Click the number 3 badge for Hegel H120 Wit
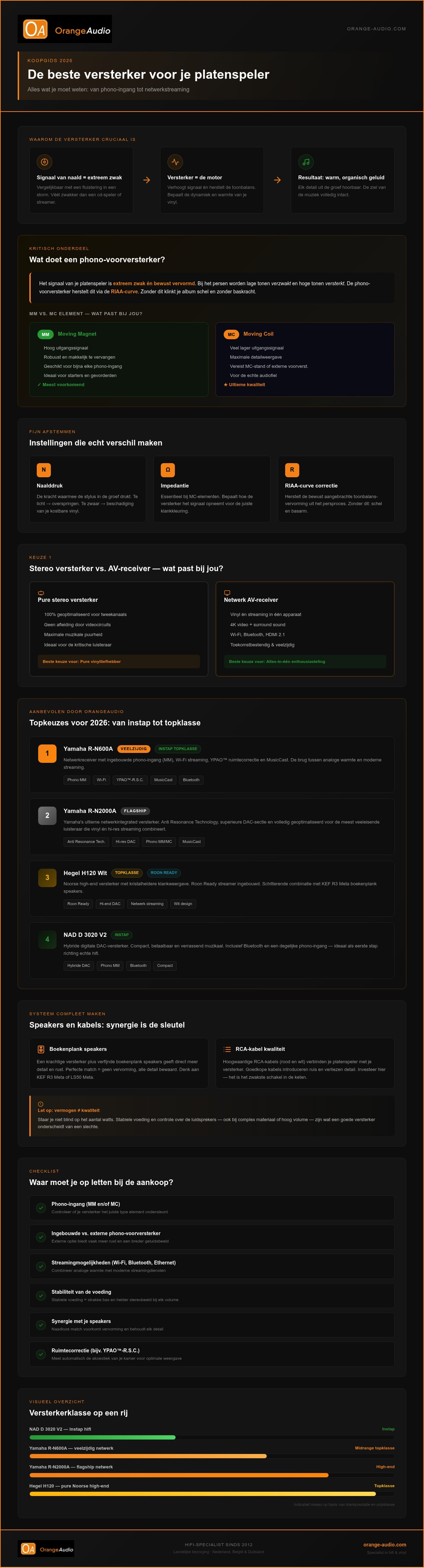 click(x=47, y=878)
